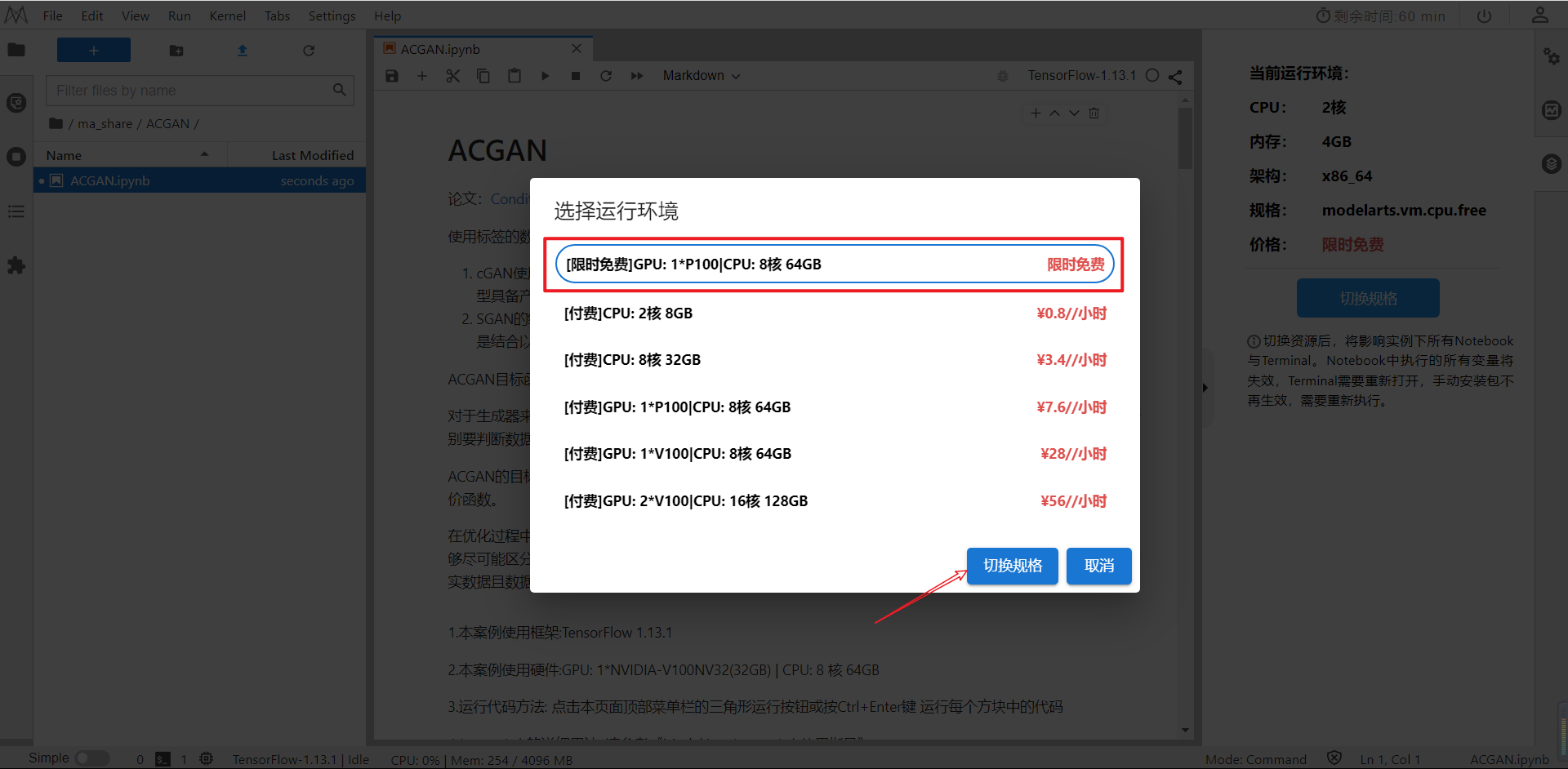
Task: Select ACGAN.ipynb in the file list
Action: click(x=200, y=181)
